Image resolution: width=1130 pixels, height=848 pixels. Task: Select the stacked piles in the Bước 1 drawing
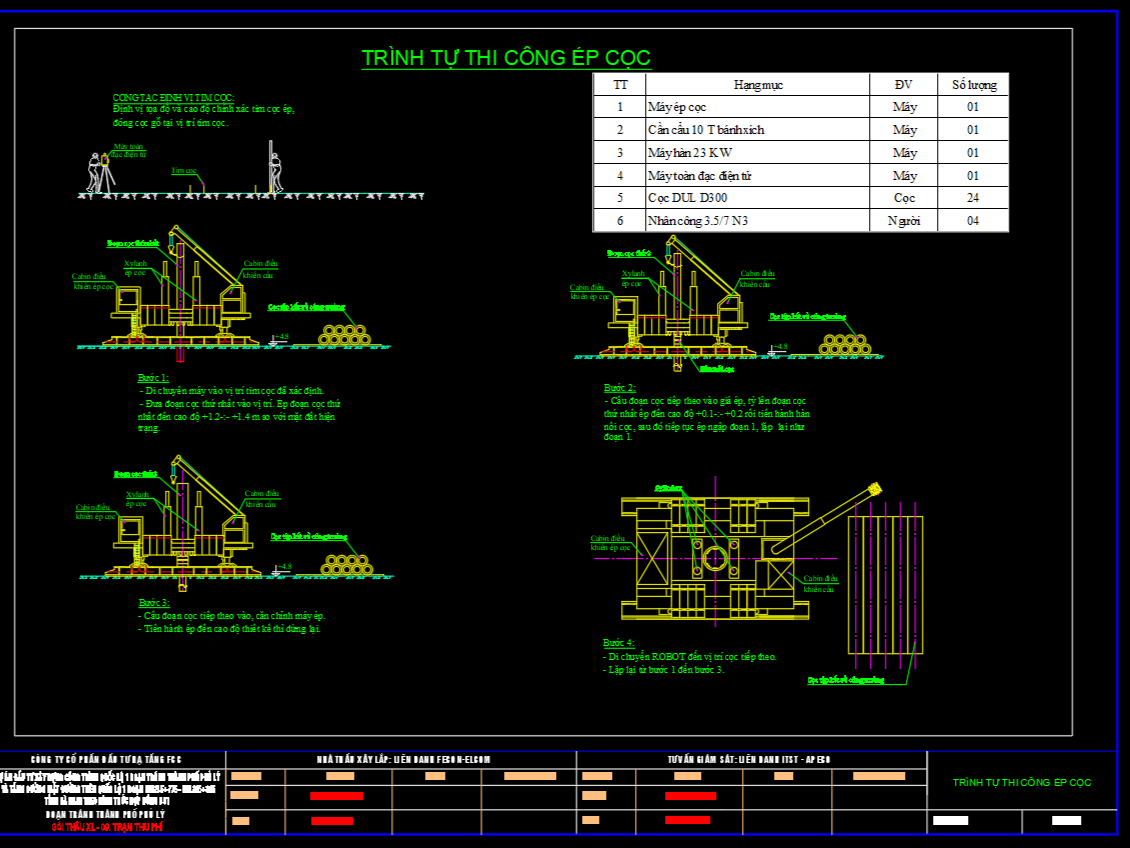(x=344, y=335)
